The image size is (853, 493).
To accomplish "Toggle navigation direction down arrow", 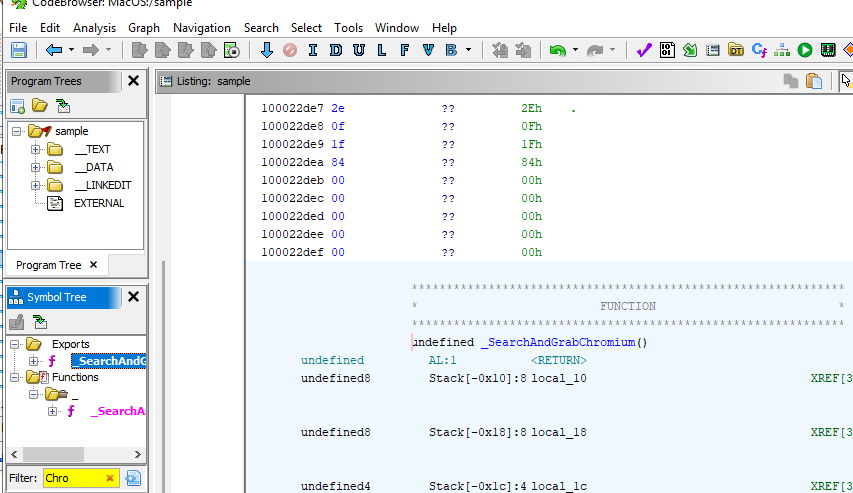I will (x=266, y=50).
